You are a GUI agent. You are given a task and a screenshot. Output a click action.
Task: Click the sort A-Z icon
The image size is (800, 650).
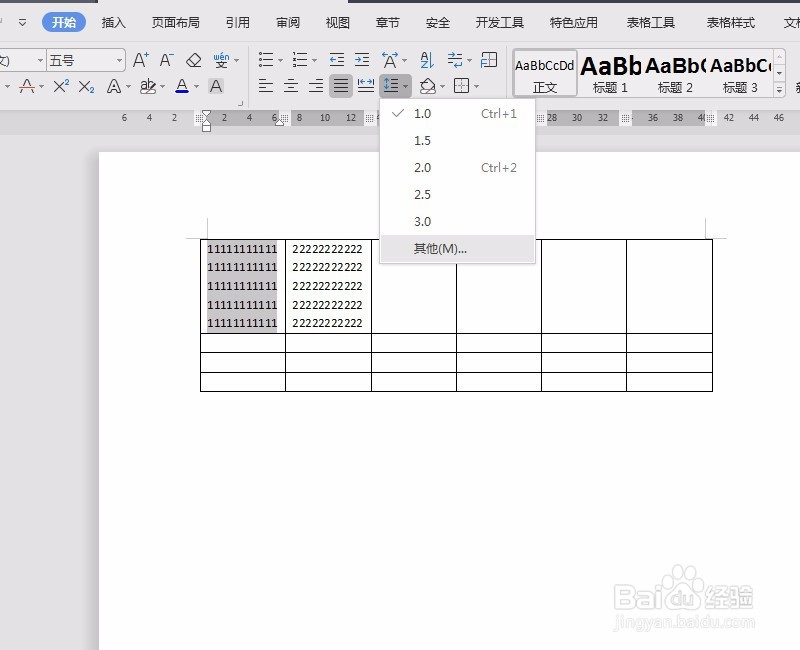point(427,60)
